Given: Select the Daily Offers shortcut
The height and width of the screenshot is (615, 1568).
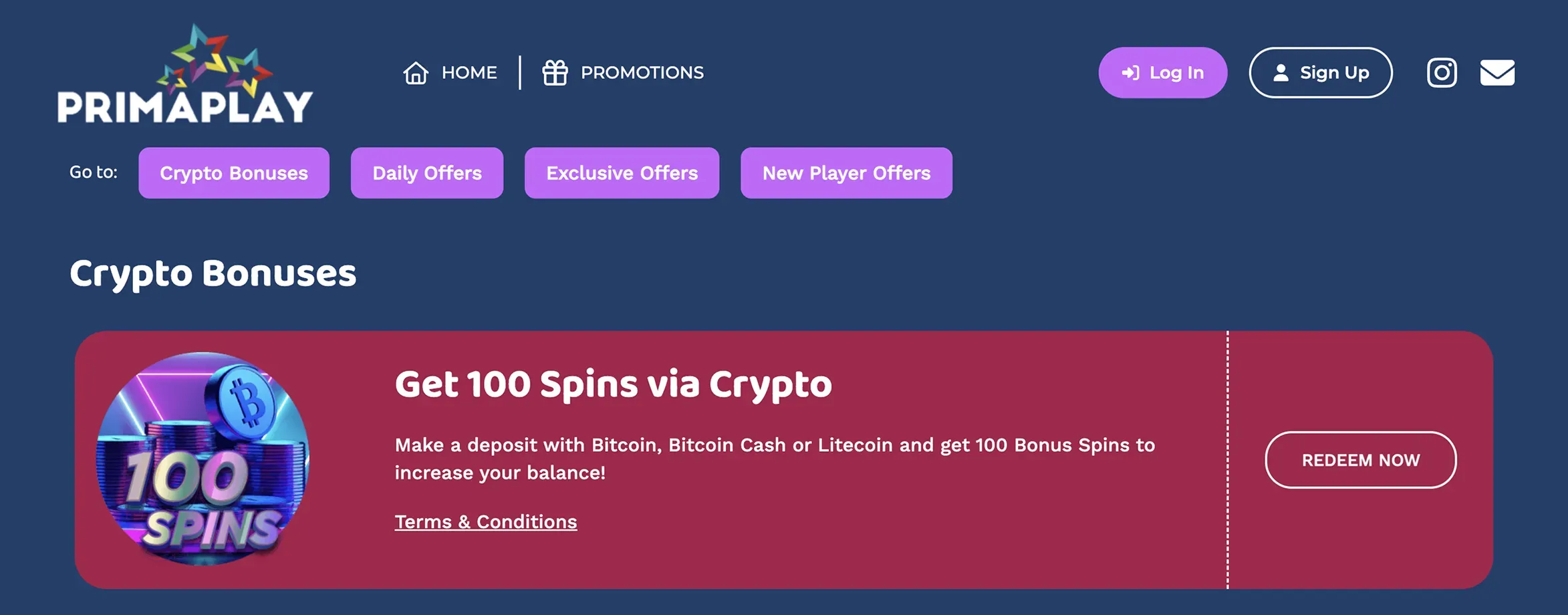Looking at the screenshot, I should click(x=427, y=173).
